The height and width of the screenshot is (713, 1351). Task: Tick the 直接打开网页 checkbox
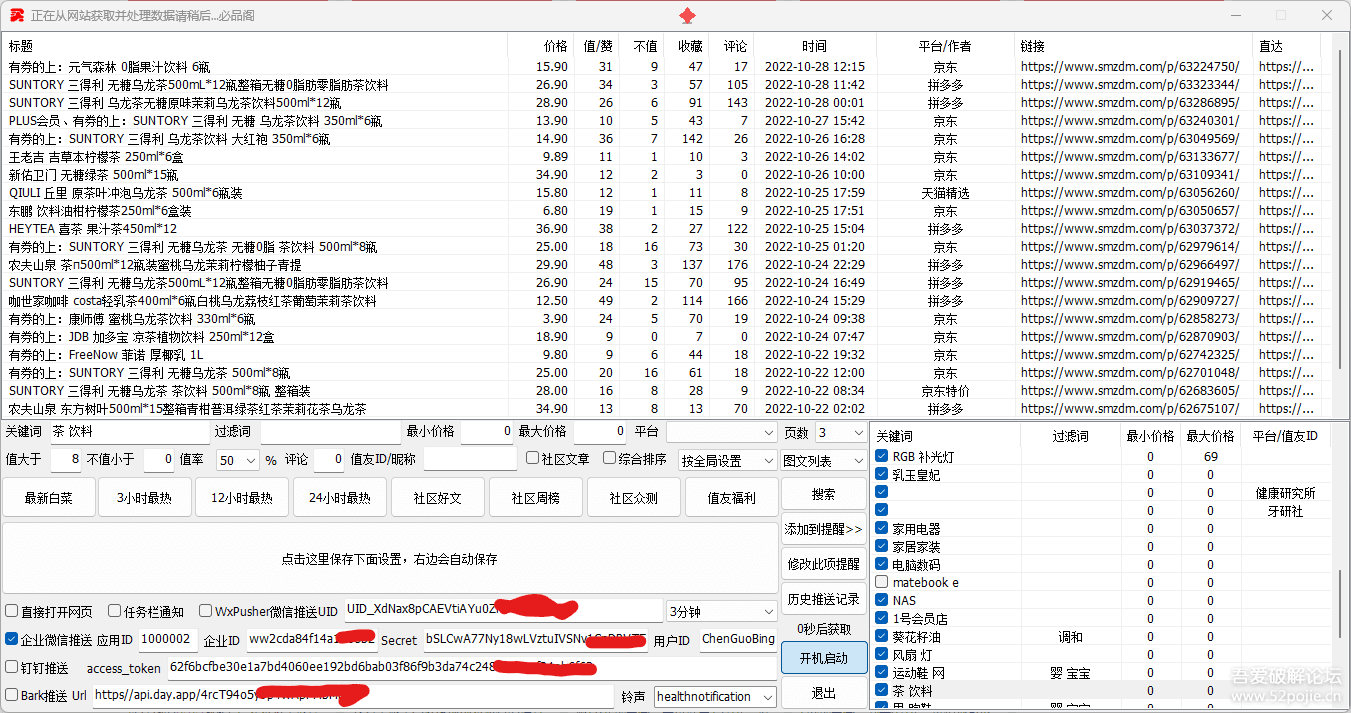click(12, 611)
